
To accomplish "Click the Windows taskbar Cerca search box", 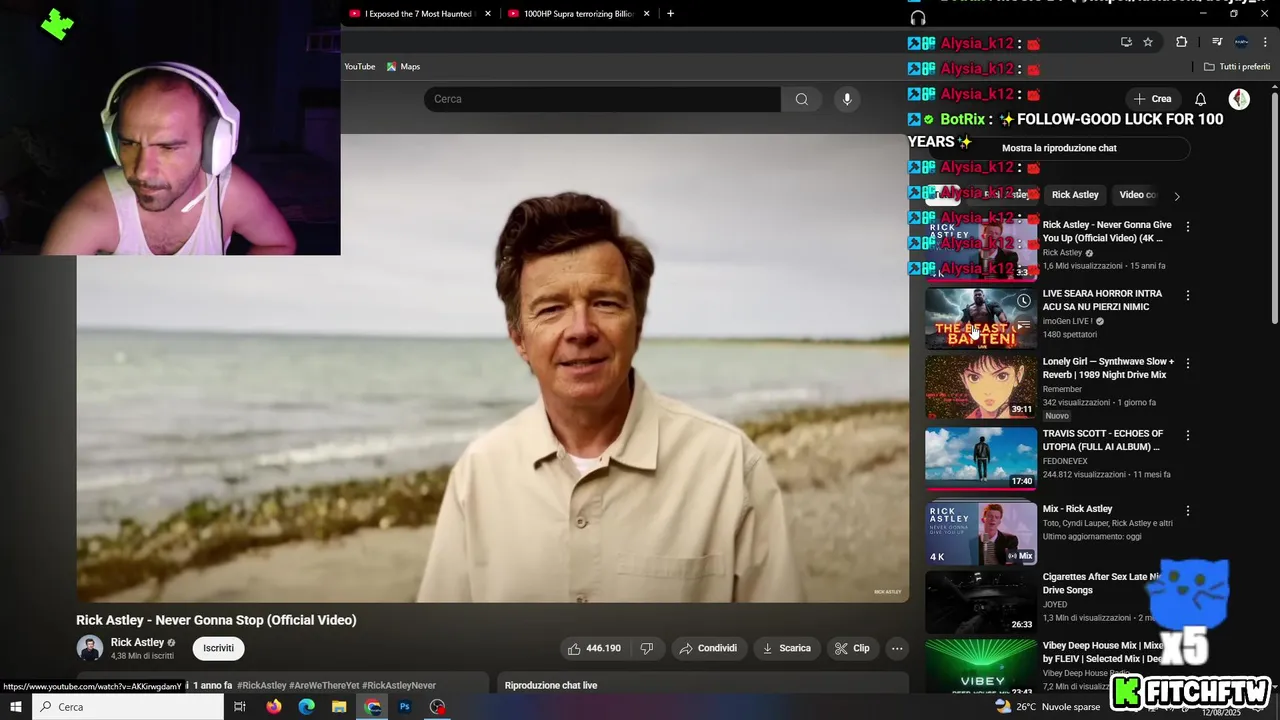I will coord(128,707).
